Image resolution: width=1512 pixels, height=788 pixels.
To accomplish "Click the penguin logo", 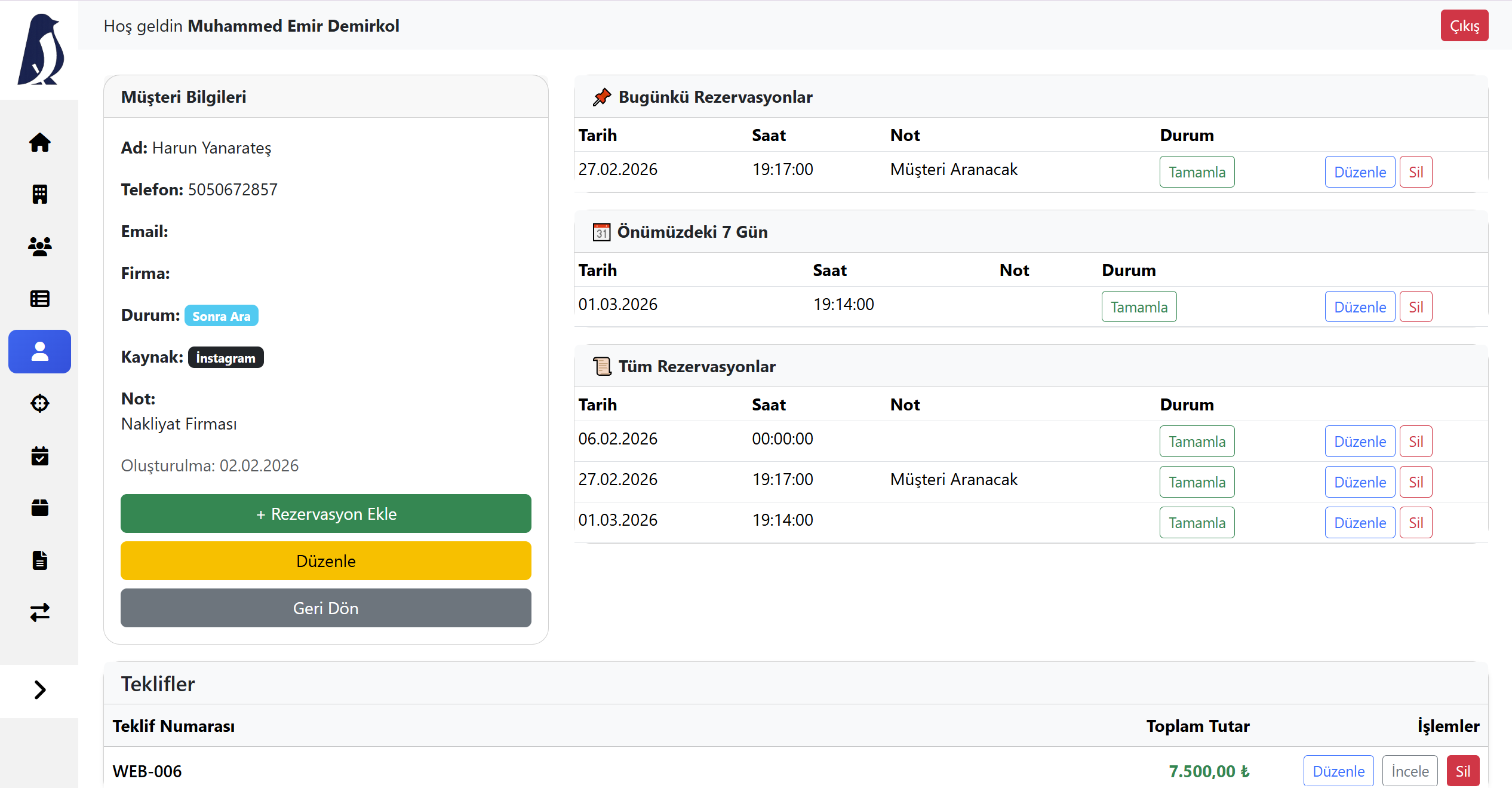I will (x=41, y=50).
